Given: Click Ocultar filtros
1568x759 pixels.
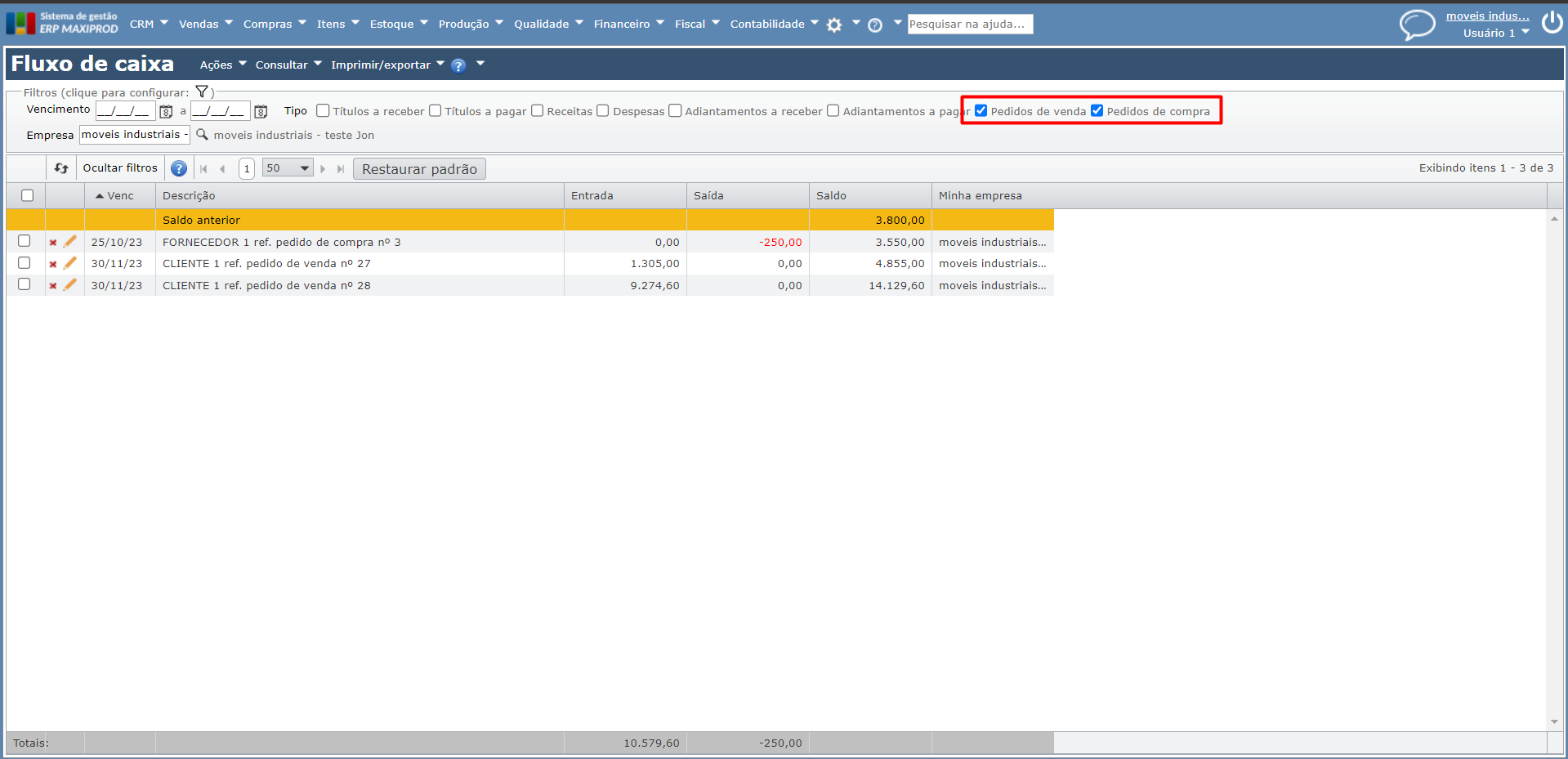Looking at the screenshot, I should click(x=120, y=168).
